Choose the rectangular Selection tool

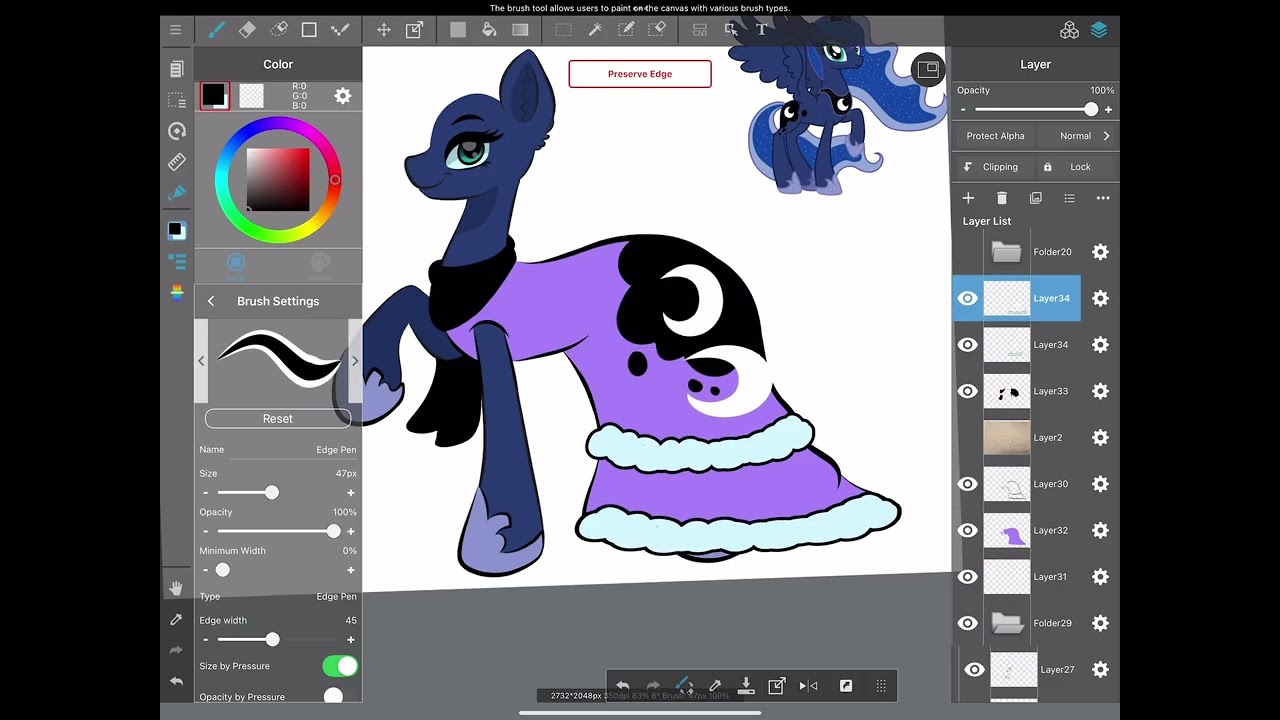(x=564, y=30)
